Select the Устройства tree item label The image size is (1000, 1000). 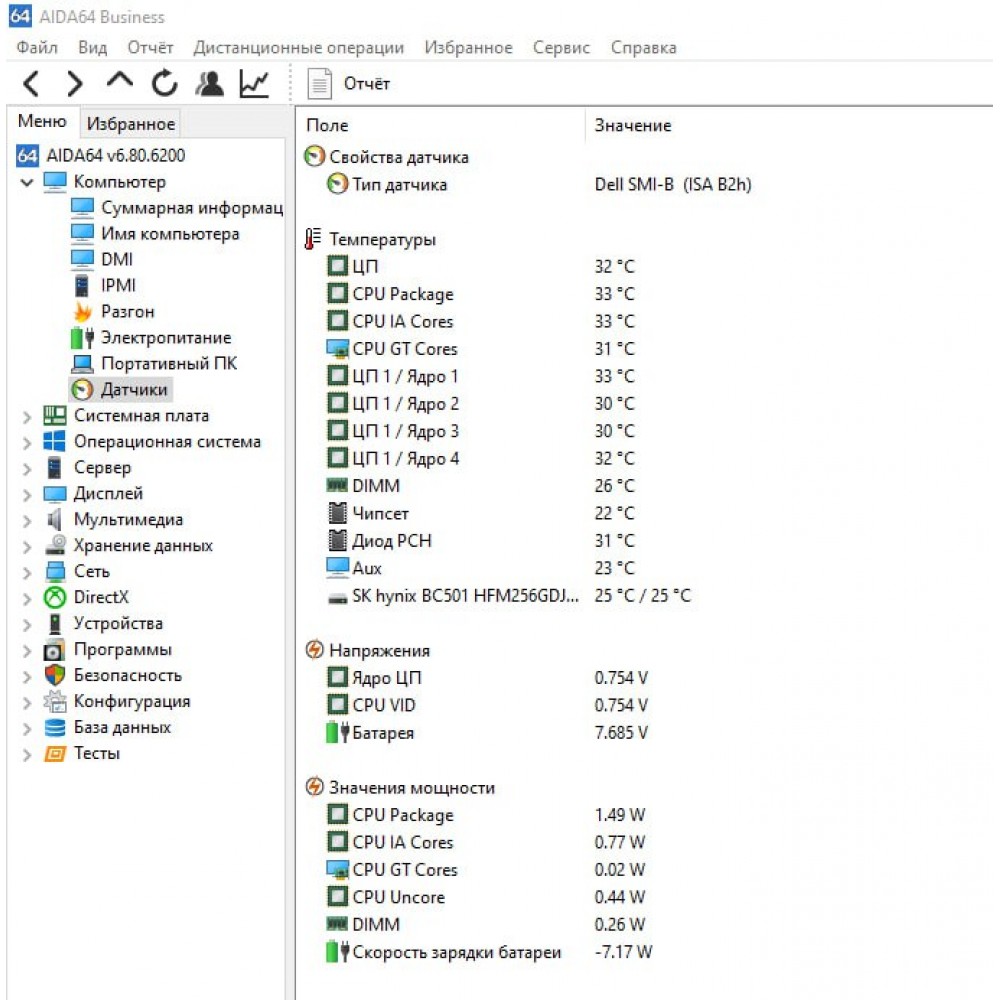click(119, 624)
